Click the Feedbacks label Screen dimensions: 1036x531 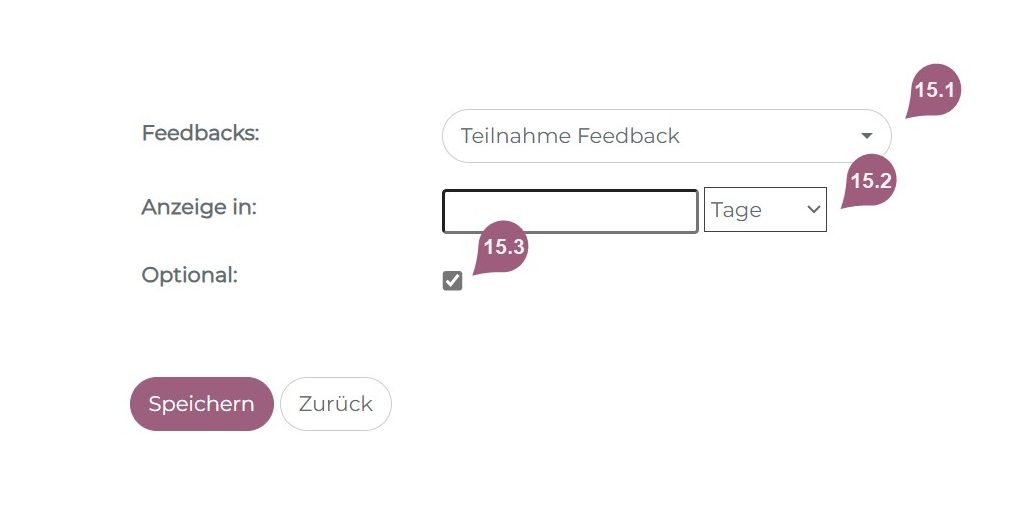click(200, 133)
